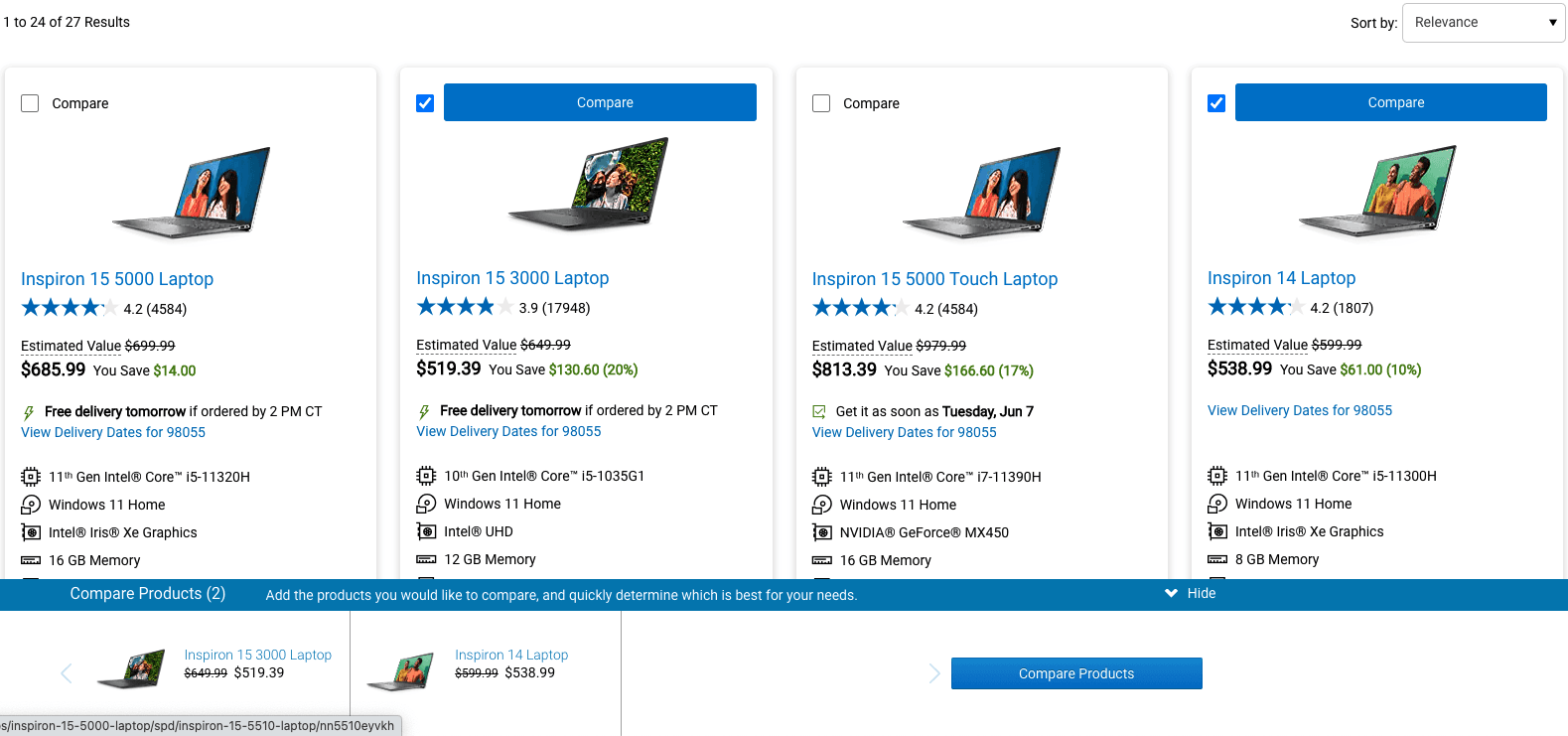This screenshot has height=736, width=1568.
Task: Click star rating of Inspiron 14 Laptop
Action: tap(1255, 307)
